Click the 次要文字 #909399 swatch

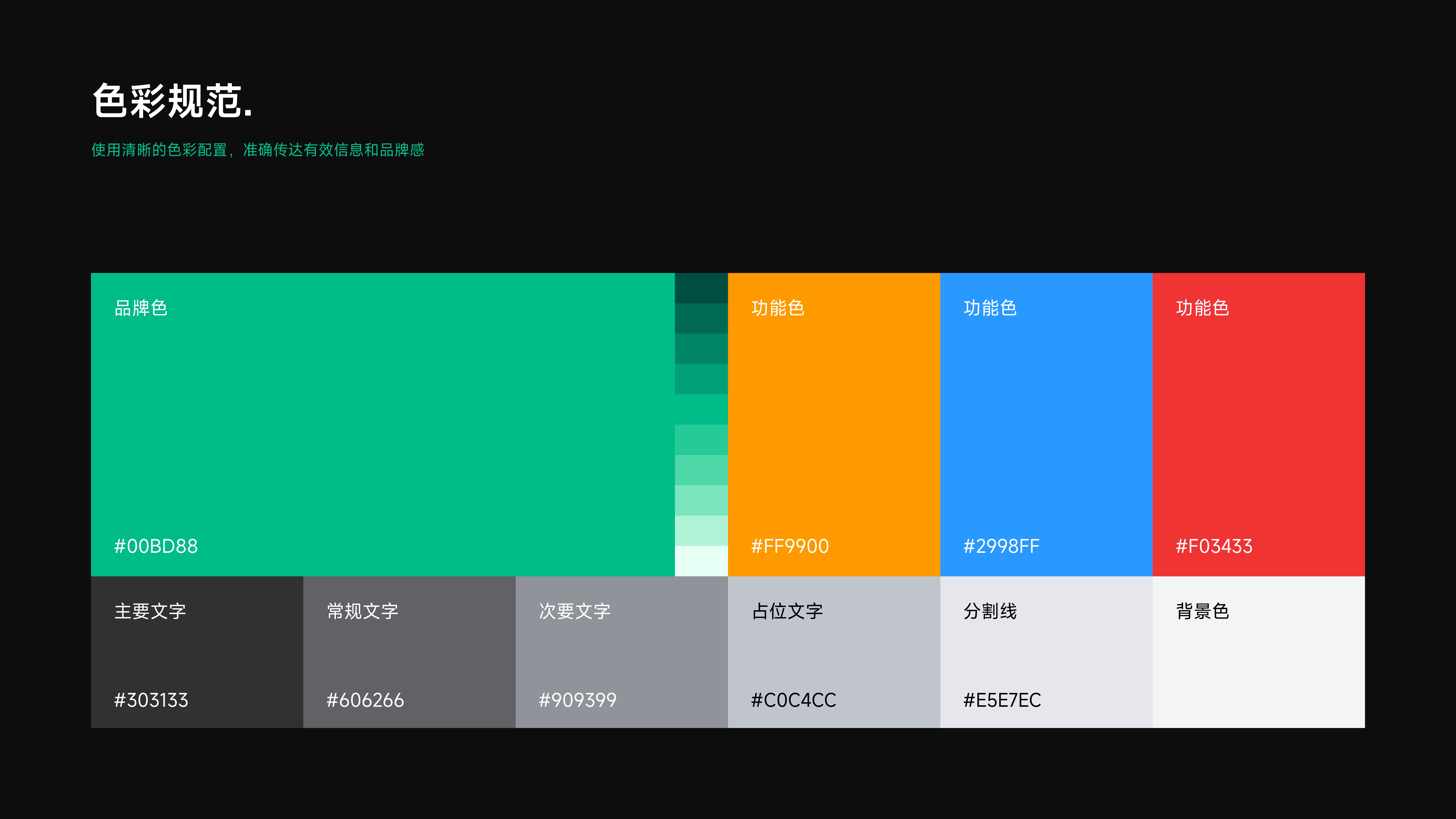622,652
